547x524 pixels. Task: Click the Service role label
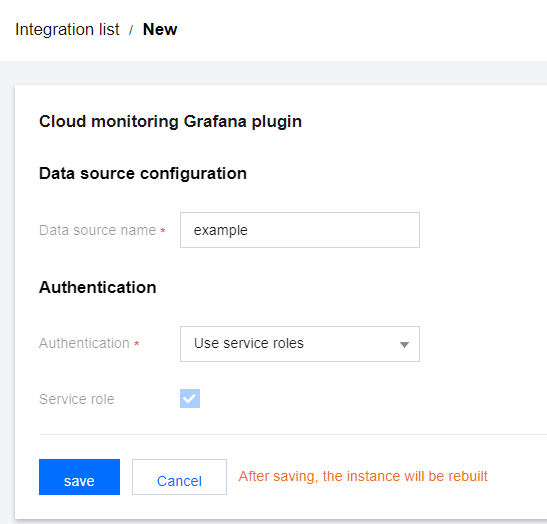(77, 399)
